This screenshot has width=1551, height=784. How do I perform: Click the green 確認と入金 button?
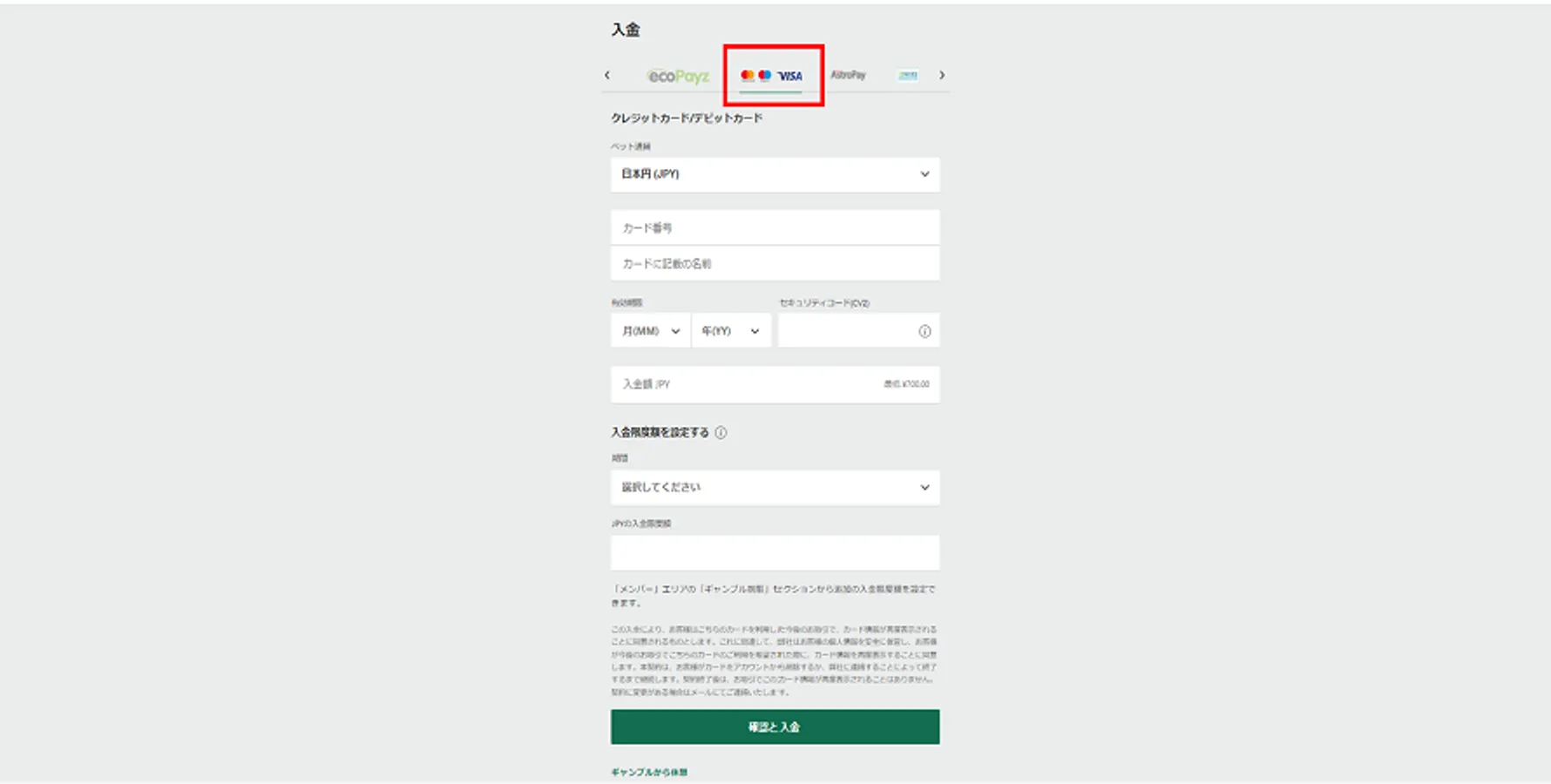[x=775, y=727]
